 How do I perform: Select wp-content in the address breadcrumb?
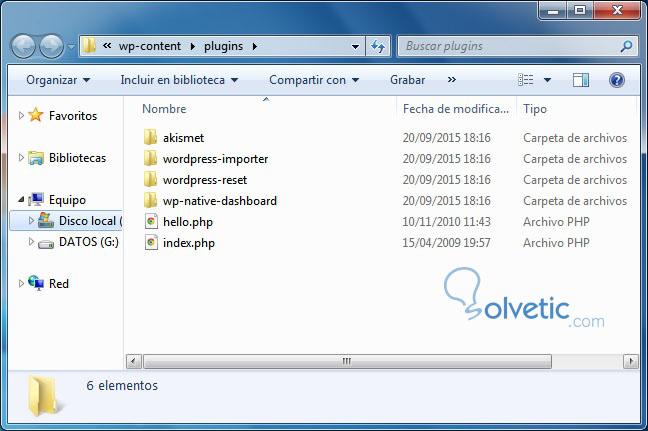[150, 46]
